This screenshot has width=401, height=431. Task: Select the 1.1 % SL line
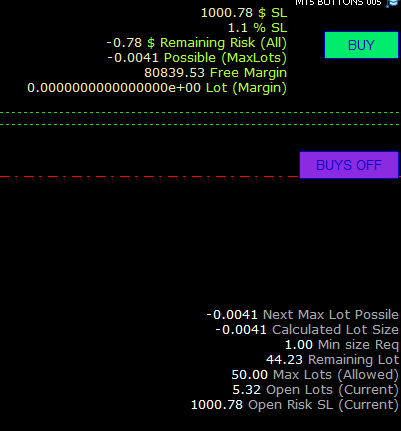click(x=257, y=28)
